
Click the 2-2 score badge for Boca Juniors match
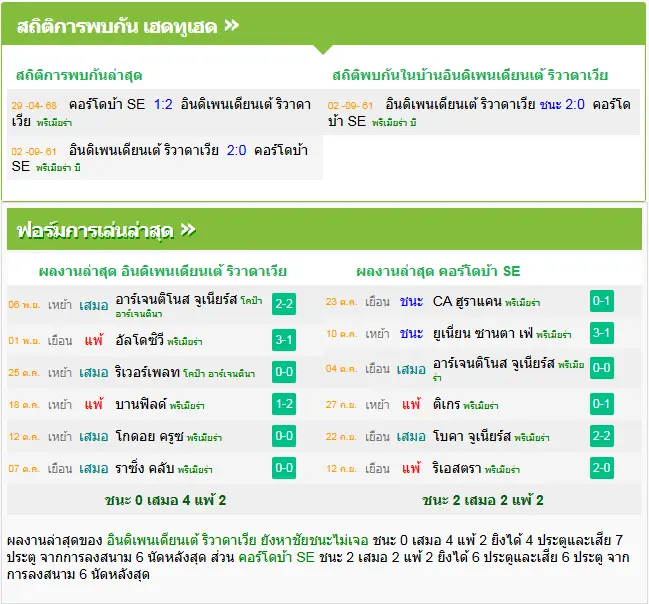(x=601, y=436)
